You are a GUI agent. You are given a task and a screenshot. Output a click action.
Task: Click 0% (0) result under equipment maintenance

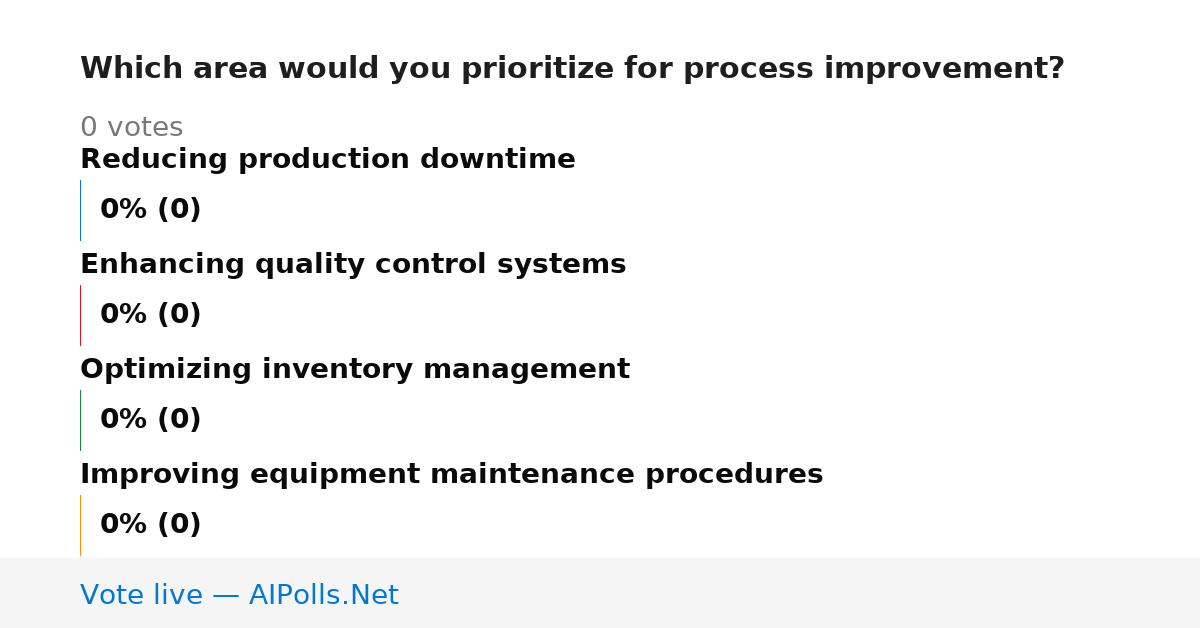point(151,525)
